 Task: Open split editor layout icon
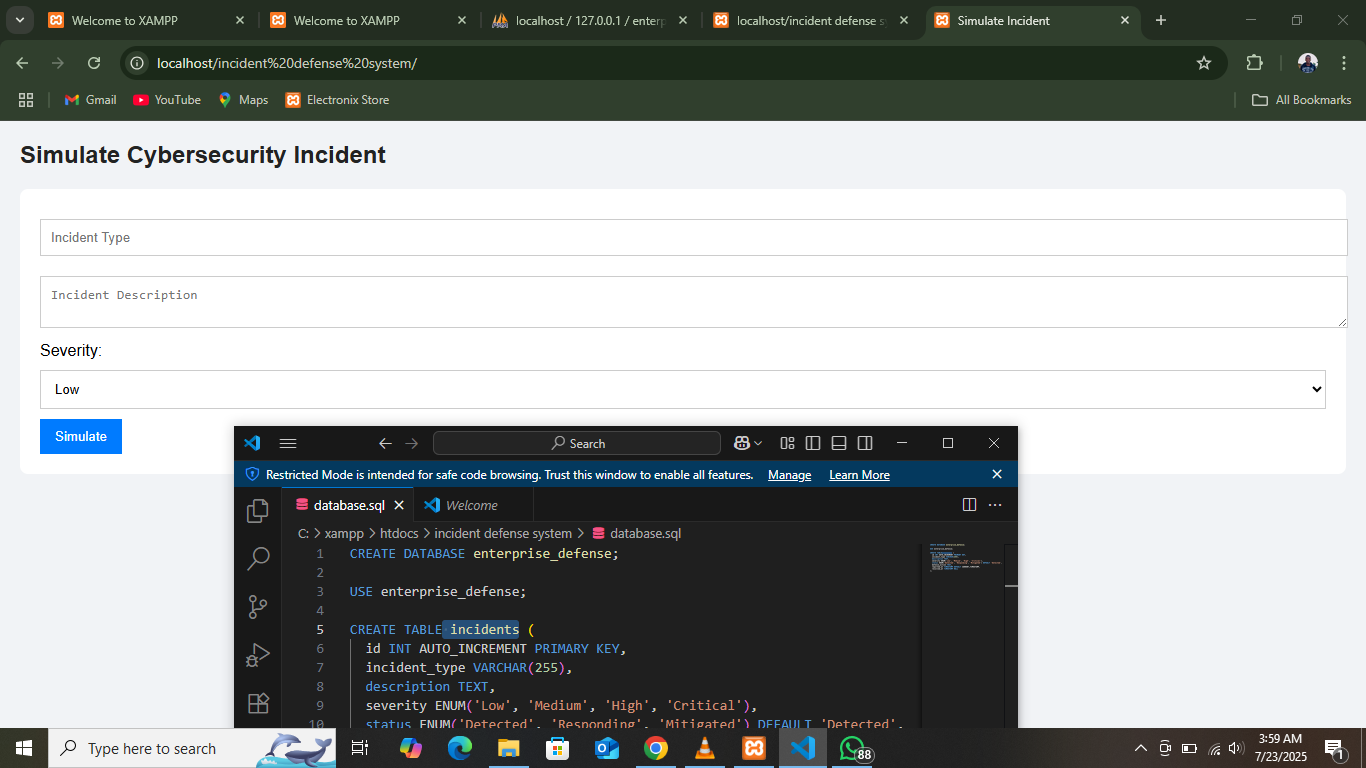click(968, 505)
